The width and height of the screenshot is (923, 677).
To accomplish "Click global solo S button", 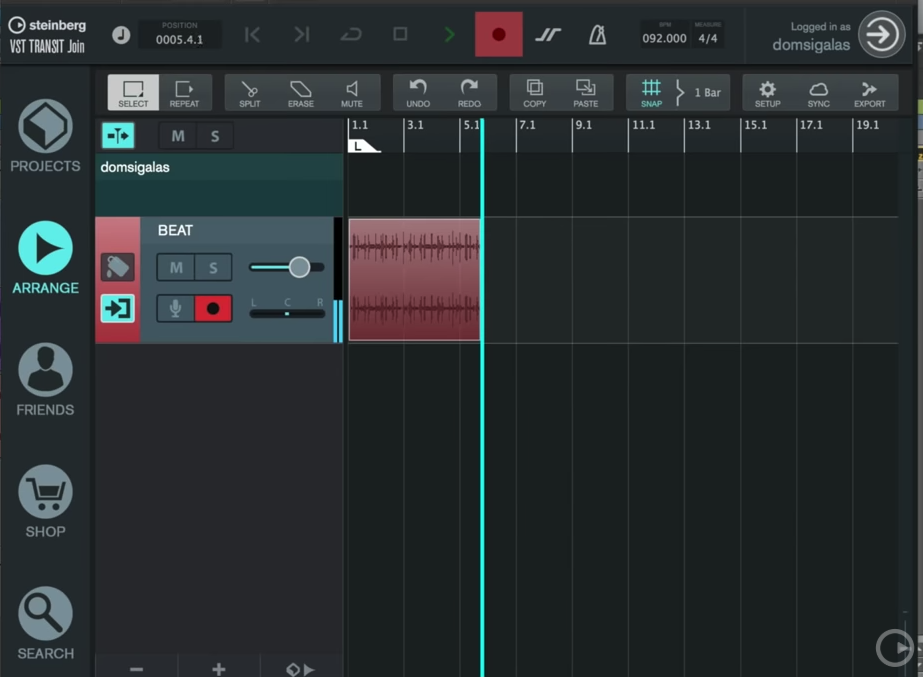I will (x=215, y=137).
